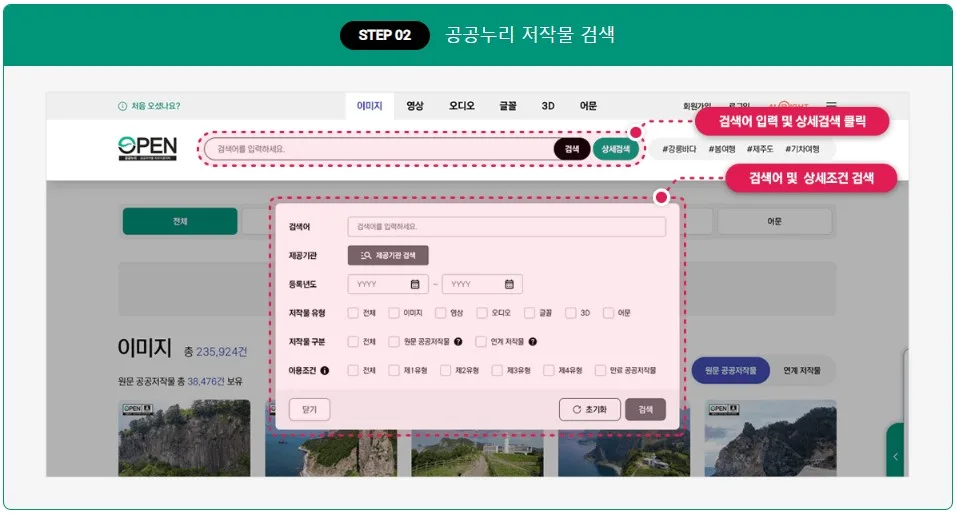Click #기차여행 hashtag link

pos(802,149)
